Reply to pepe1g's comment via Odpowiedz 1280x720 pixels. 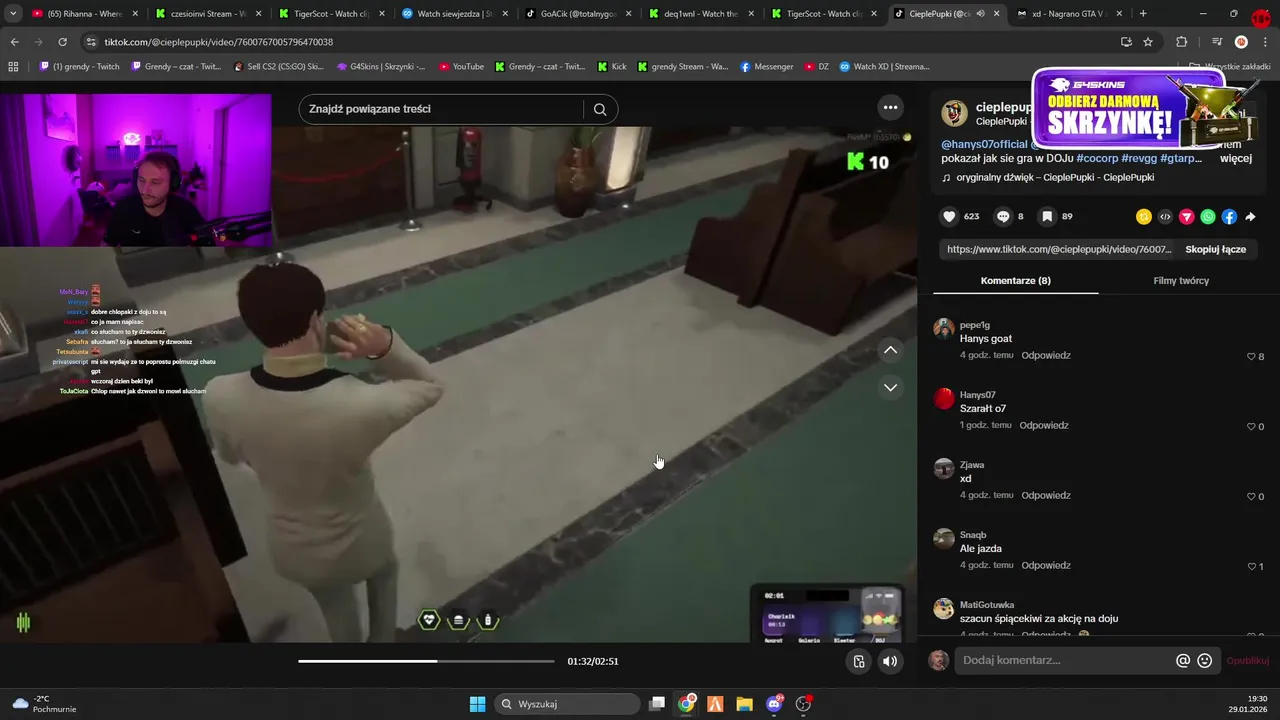(1045, 356)
